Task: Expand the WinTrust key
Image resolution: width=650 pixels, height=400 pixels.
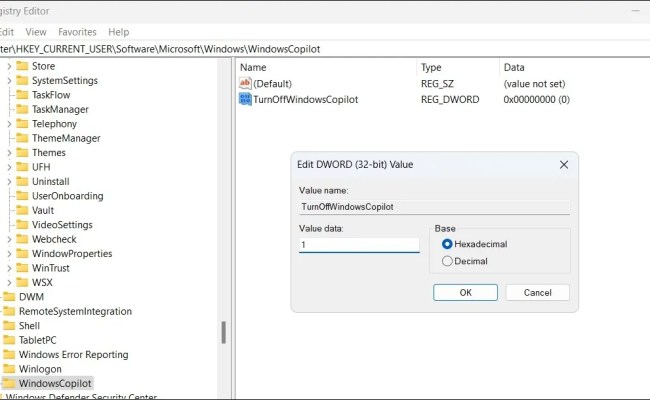Action: (9, 268)
